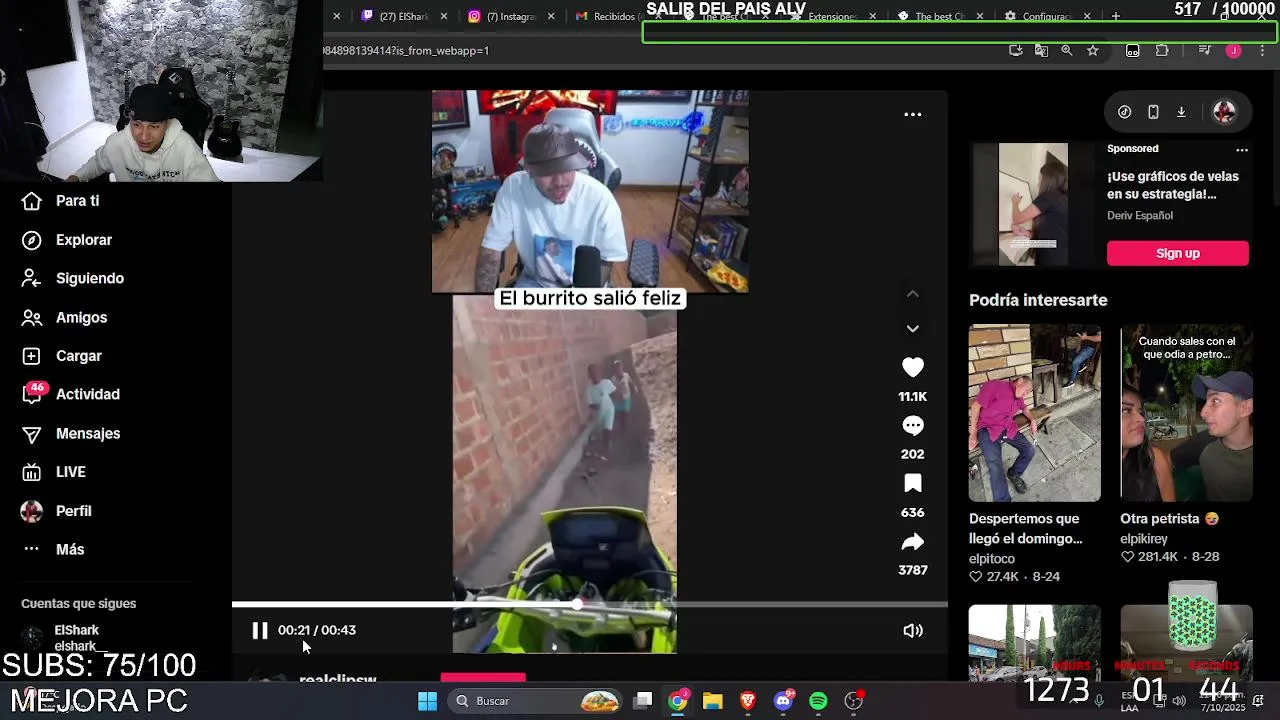Open sponsored ad three-dot menu
Screen dimensions: 1280x720
pyautogui.click(x=1242, y=149)
